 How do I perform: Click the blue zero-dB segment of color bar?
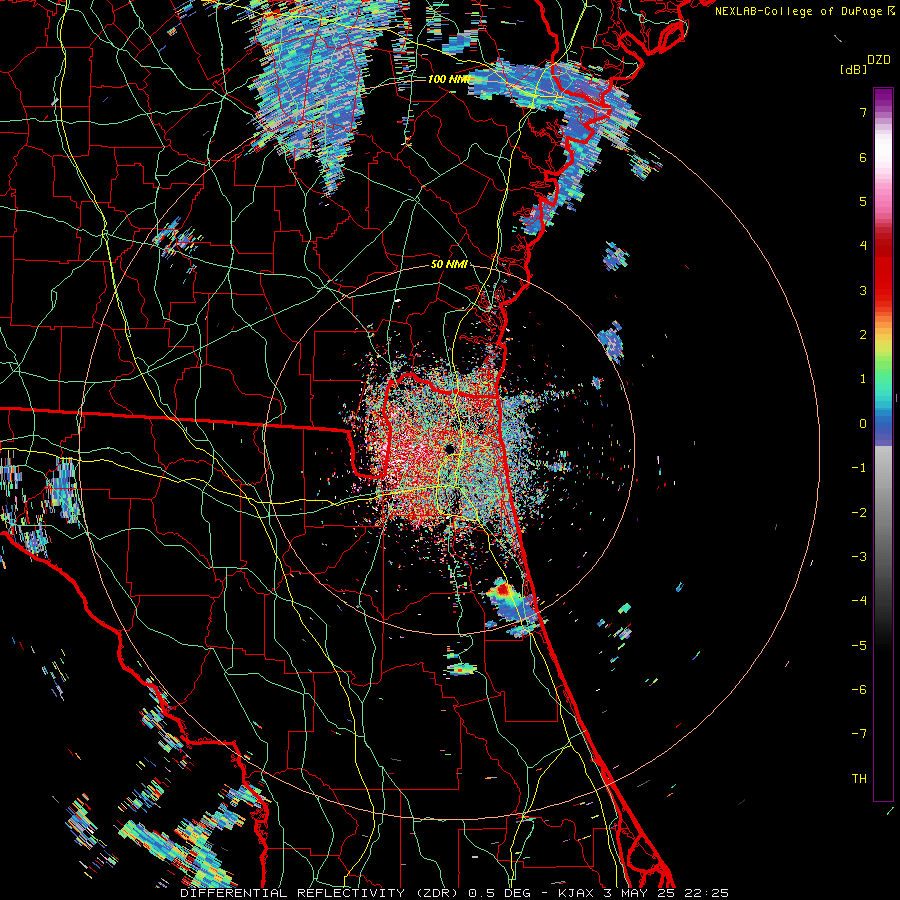(883, 425)
